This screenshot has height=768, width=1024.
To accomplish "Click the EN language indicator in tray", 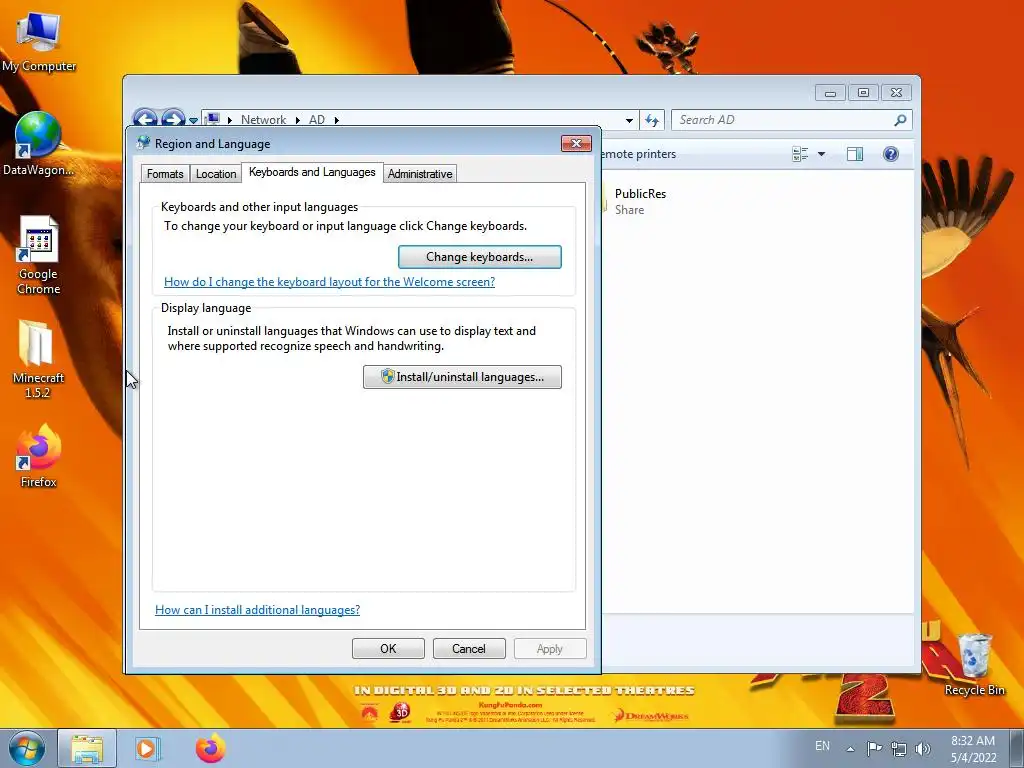I will click(822, 746).
